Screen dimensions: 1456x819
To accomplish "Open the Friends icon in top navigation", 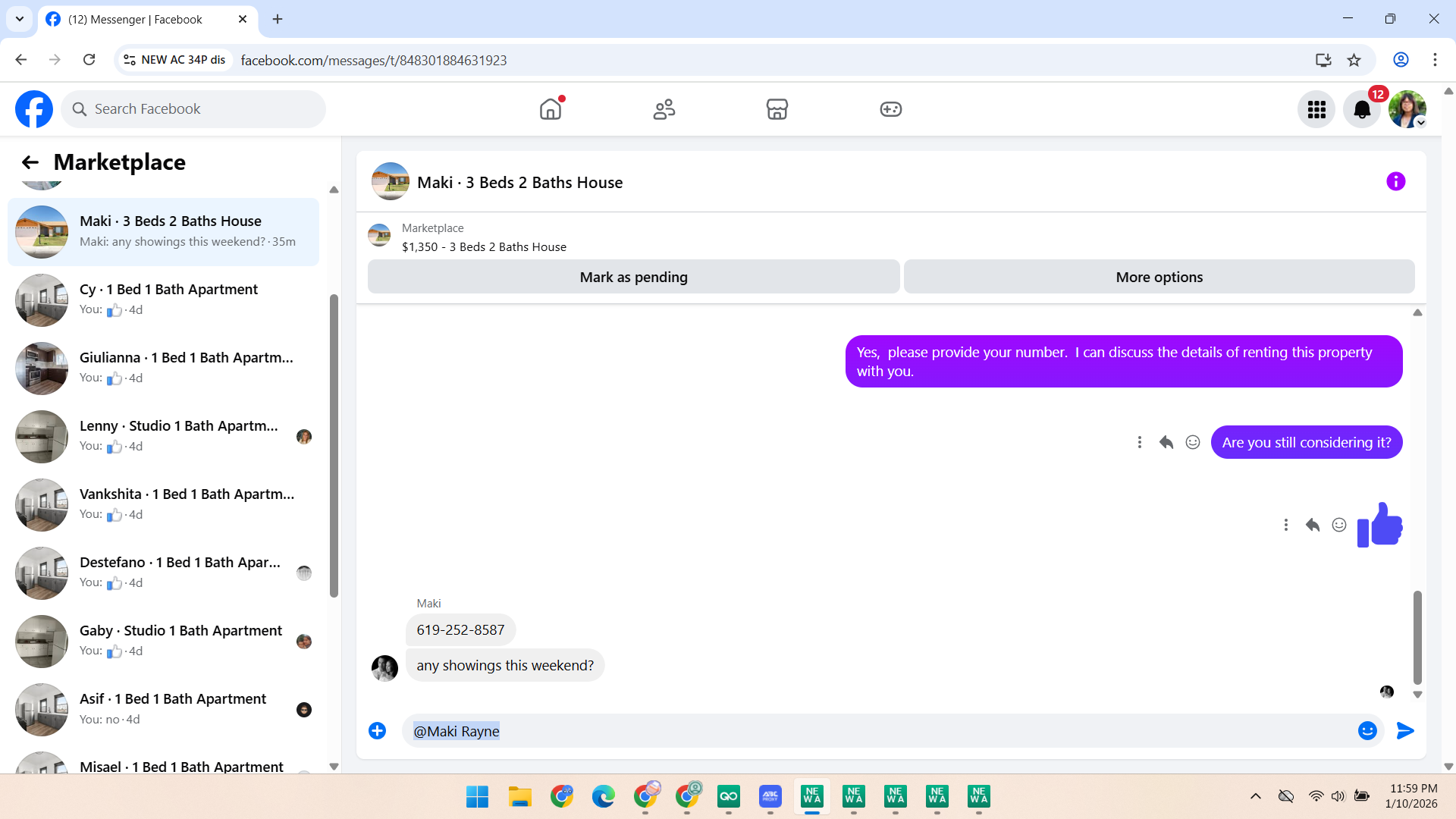I will click(x=664, y=109).
